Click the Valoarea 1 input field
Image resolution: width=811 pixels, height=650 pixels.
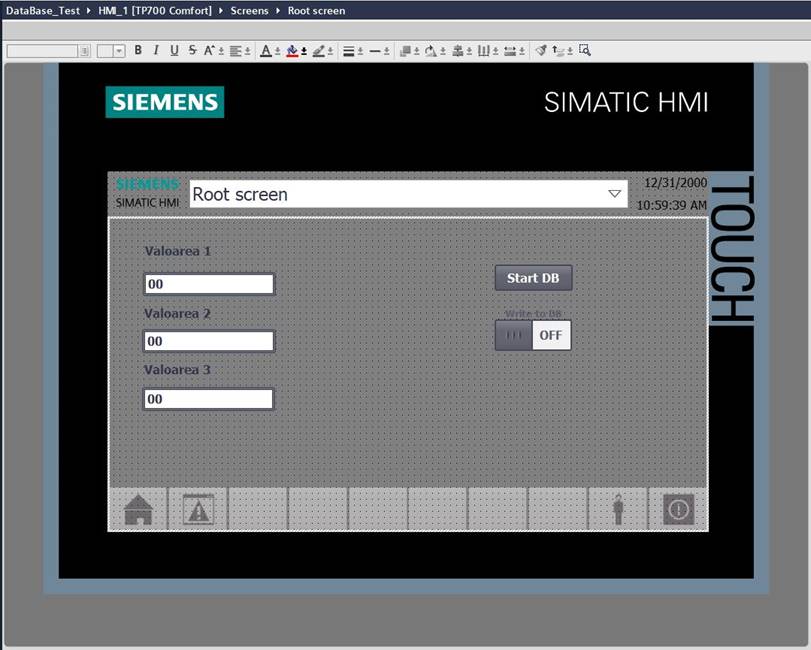pyautogui.click(x=208, y=284)
